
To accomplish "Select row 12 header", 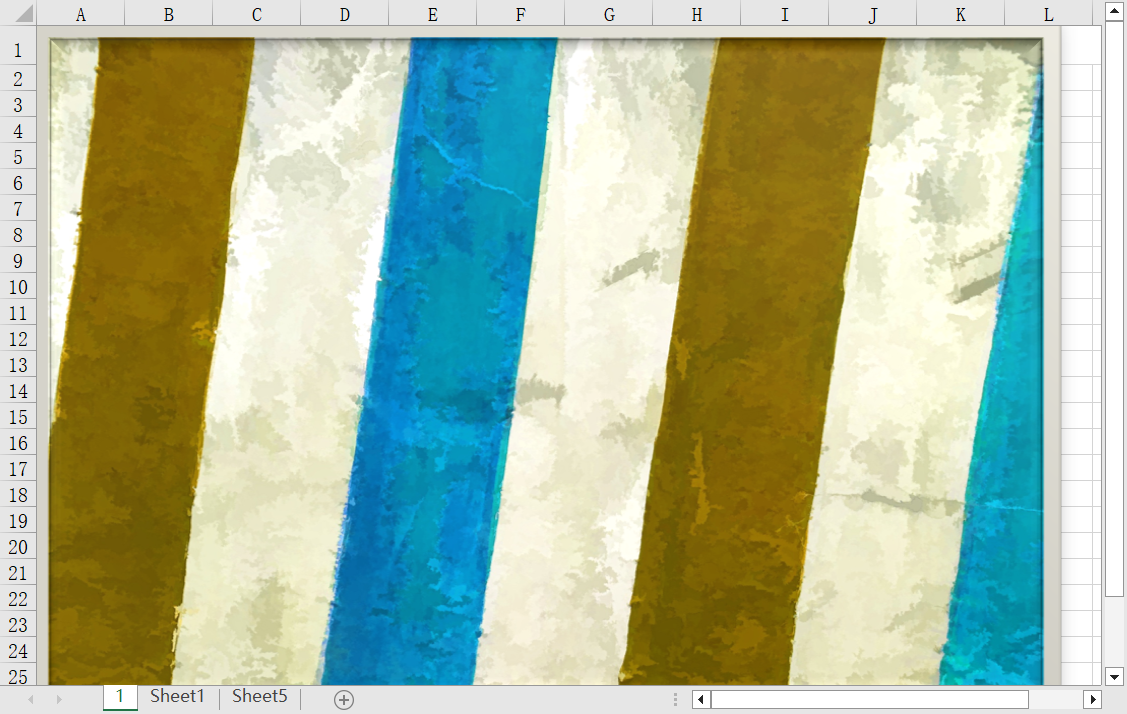I will tap(18, 339).
